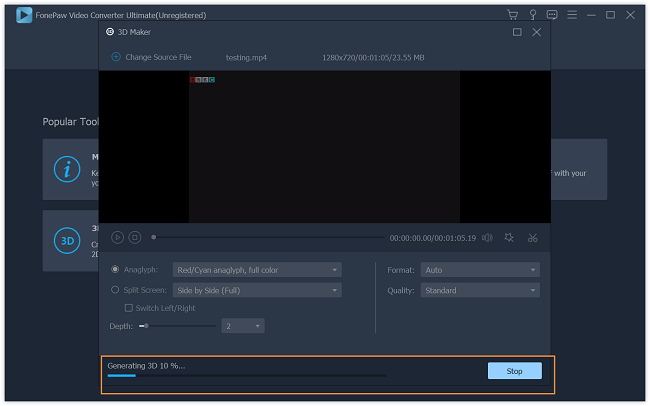Click the Generating 3D 10 % status text
Screen dimensions: 650x406
(x=146, y=366)
